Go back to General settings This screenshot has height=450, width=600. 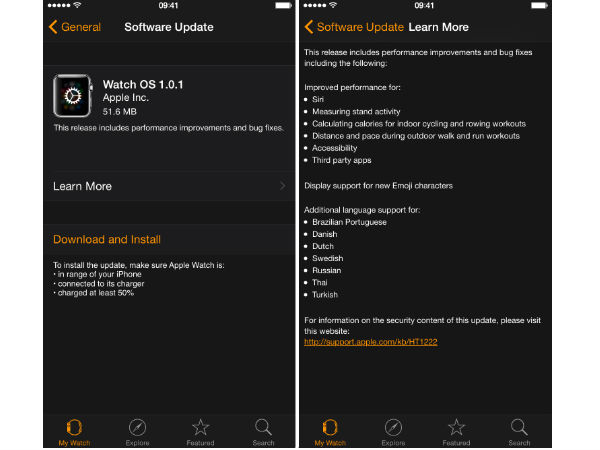75,27
